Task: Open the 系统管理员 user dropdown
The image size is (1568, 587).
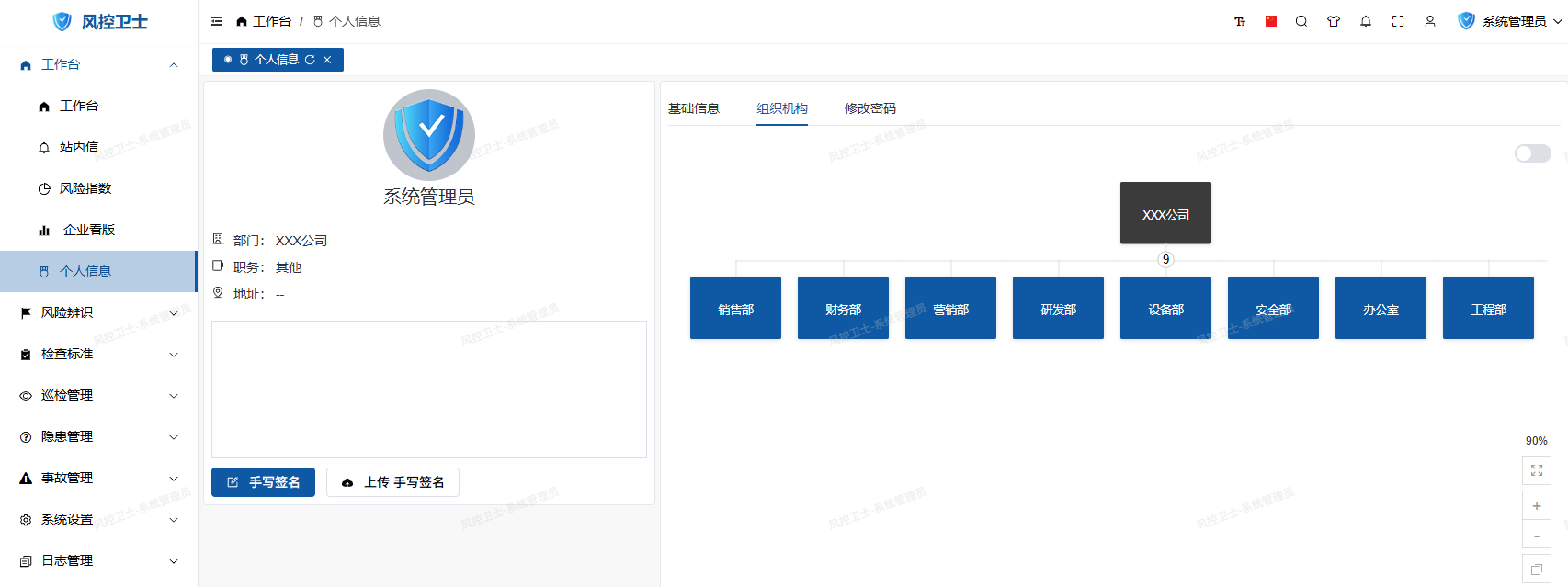Action: (x=1512, y=21)
